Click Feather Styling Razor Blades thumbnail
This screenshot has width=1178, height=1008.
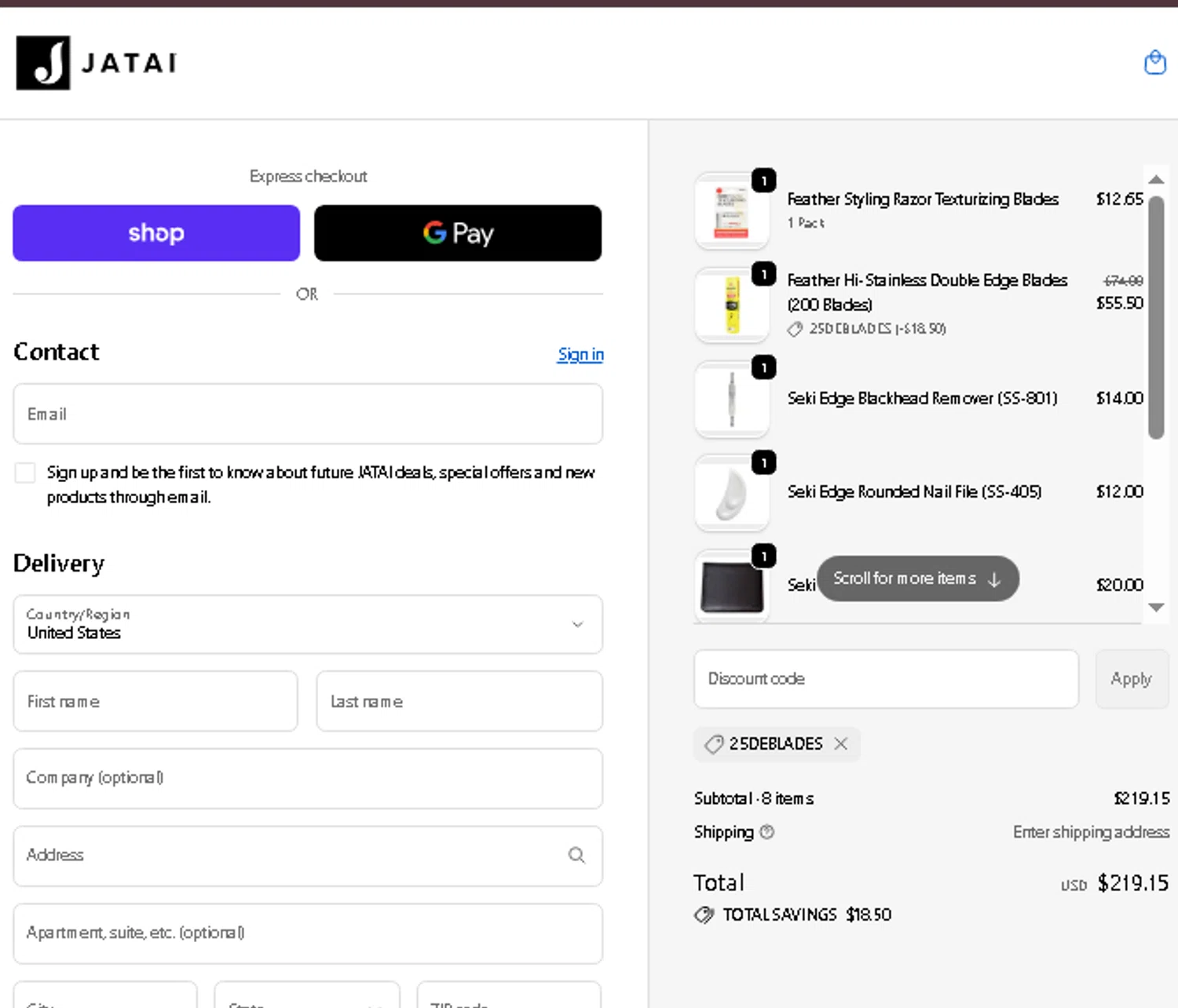(732, 212)
